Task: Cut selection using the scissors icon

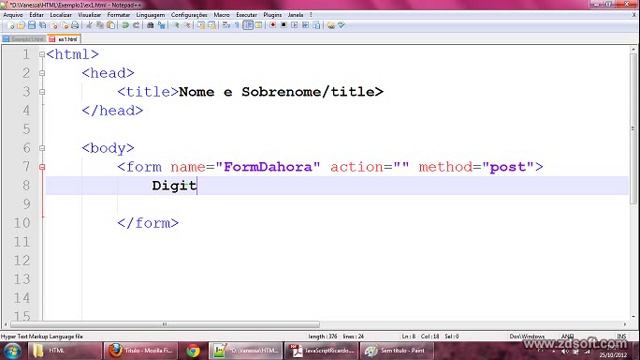Action: tap(89, 25)
